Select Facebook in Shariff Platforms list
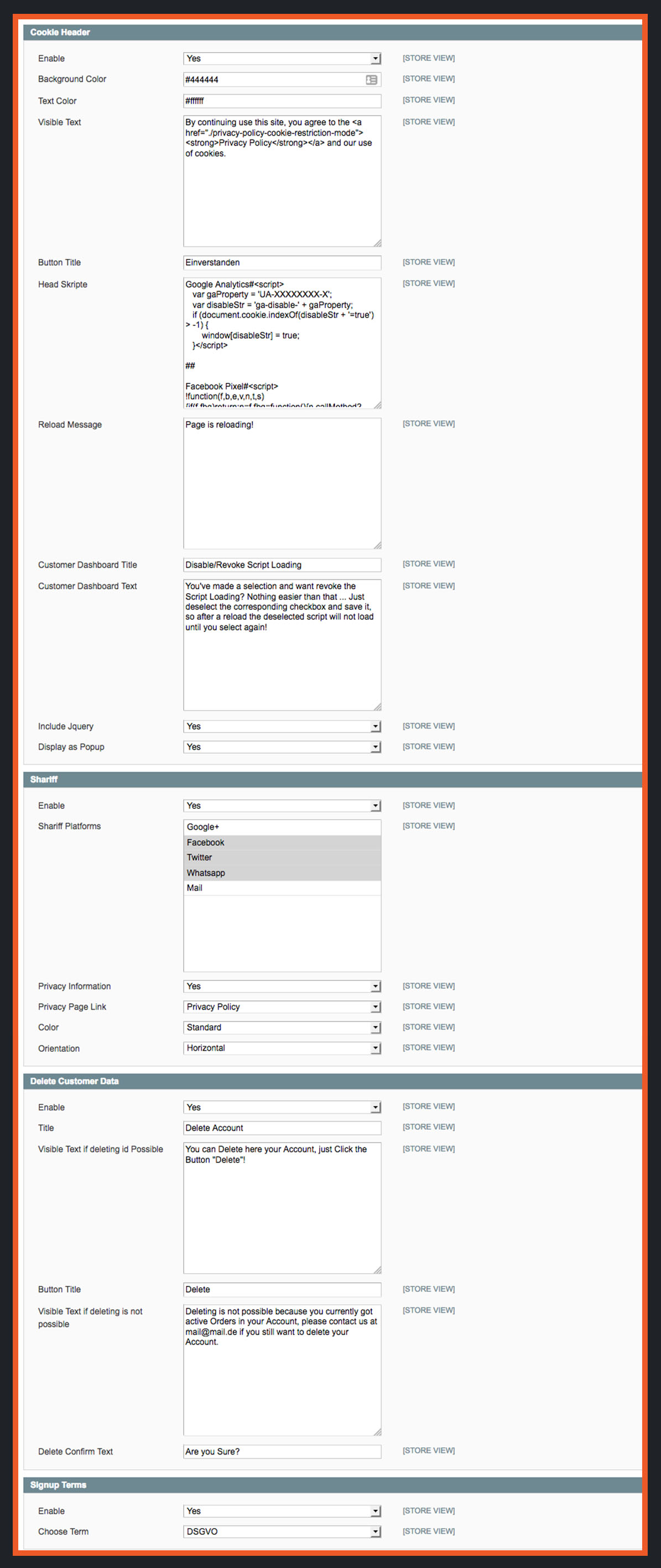Screen dimensions: 661x1568 [282, 843]
